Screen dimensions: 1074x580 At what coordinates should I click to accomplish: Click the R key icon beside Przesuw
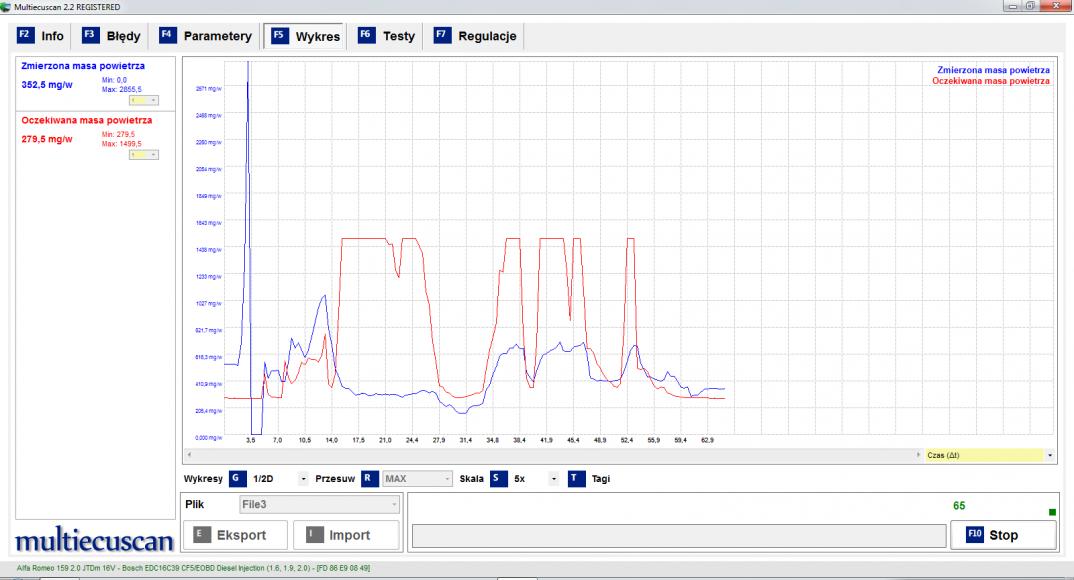point(368,478)
